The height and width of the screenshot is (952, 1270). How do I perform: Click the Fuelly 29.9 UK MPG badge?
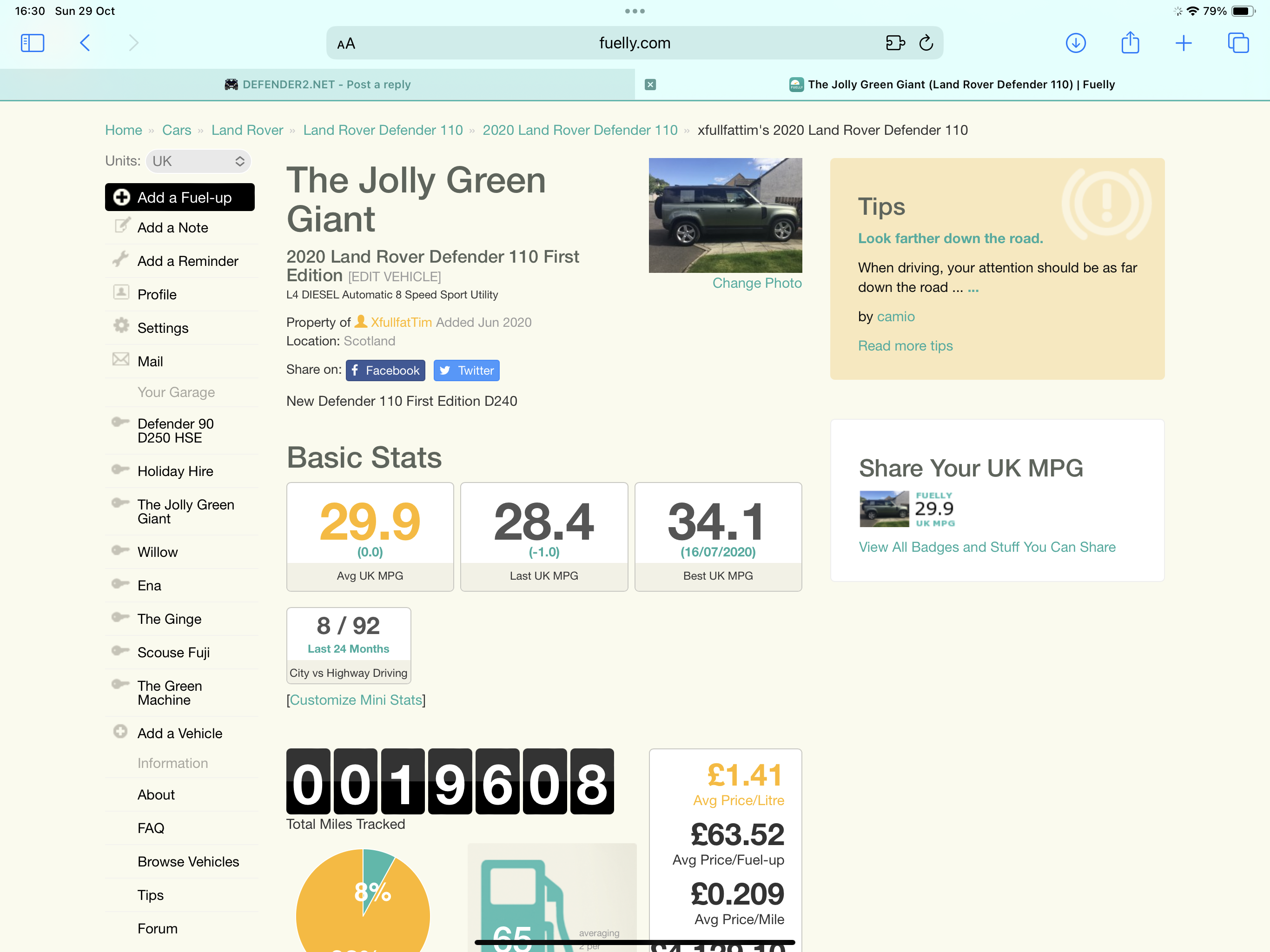click(907, 509)
